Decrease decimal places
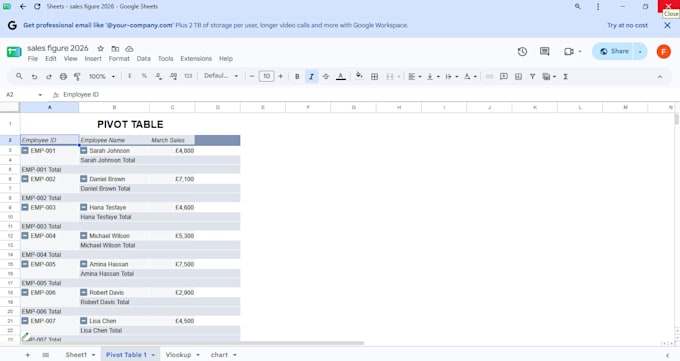This screenshot has height=361, width=680. coord(159,76)
